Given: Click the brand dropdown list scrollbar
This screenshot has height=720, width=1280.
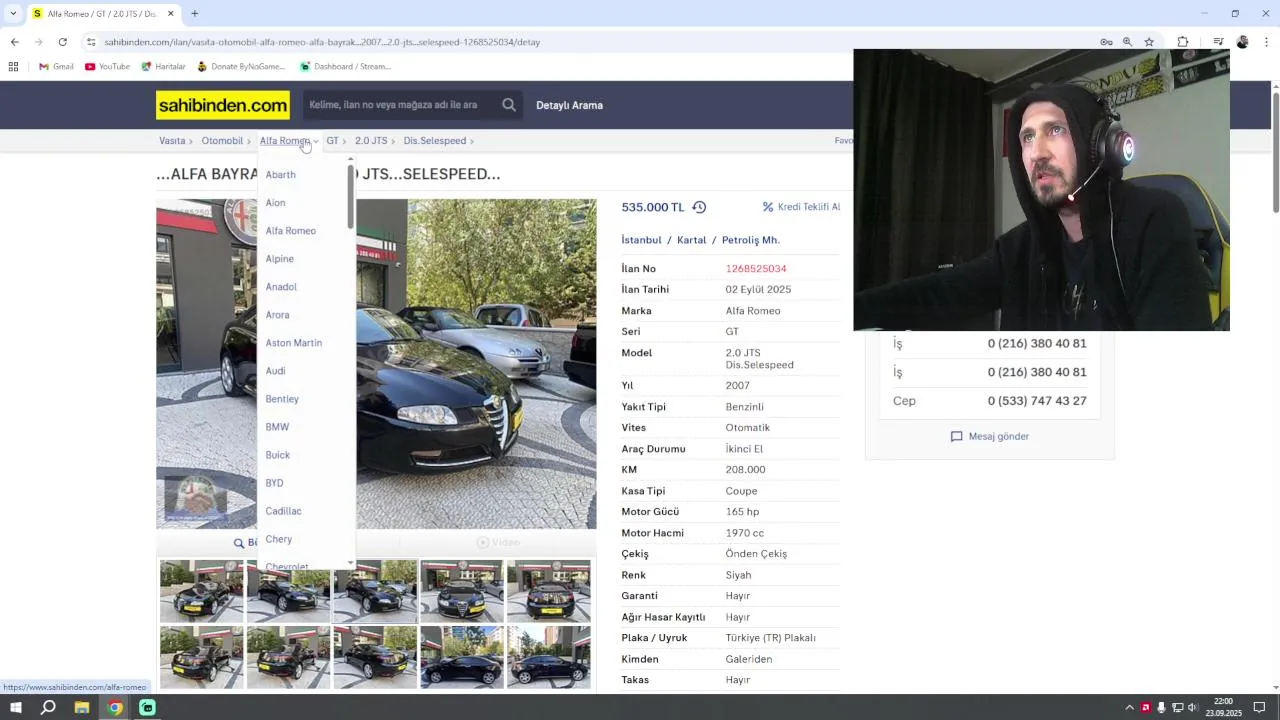Looking at the screenshot, I should pos(351,196).
